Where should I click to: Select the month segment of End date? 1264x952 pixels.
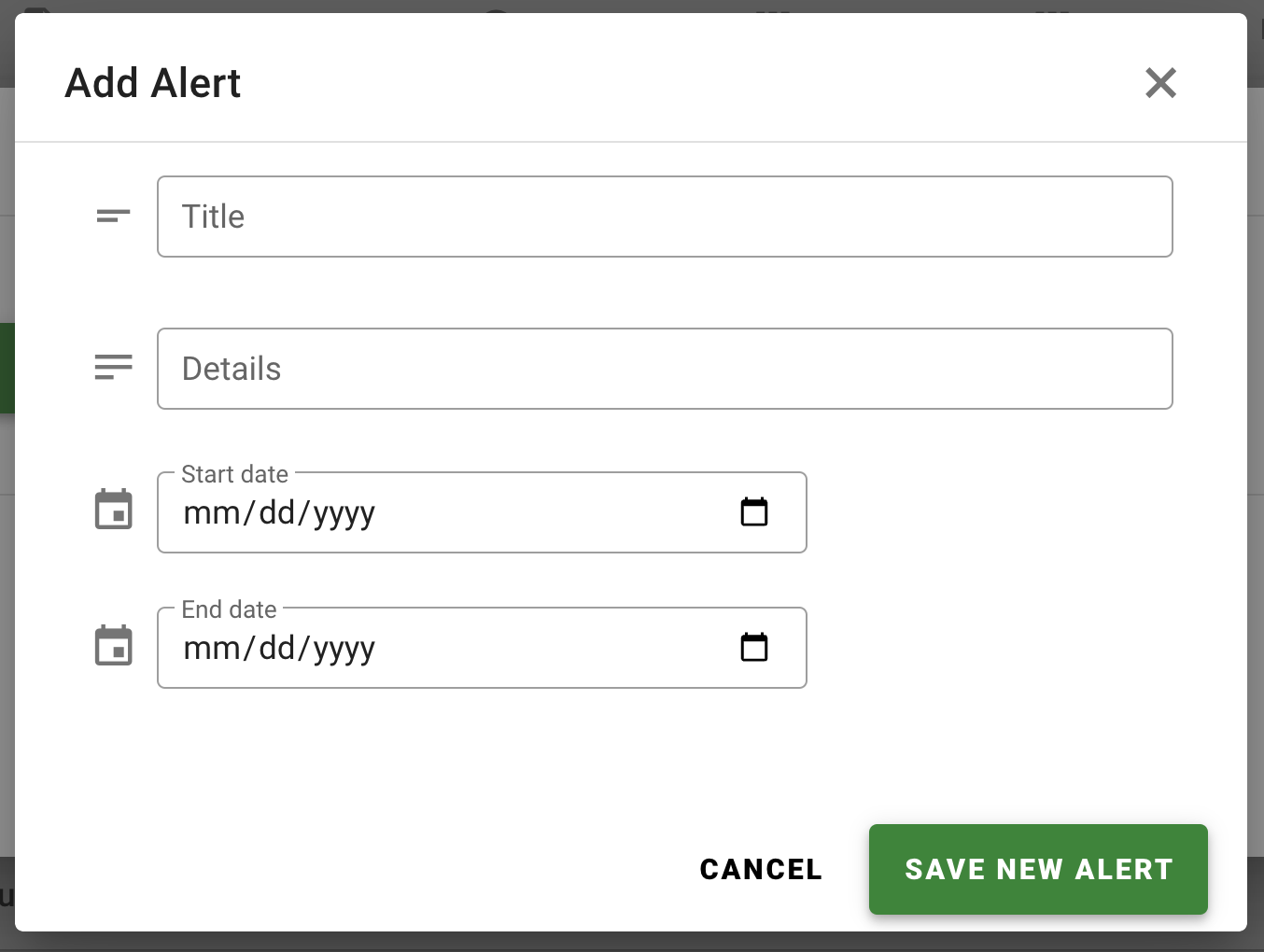(x=211, y=648)
